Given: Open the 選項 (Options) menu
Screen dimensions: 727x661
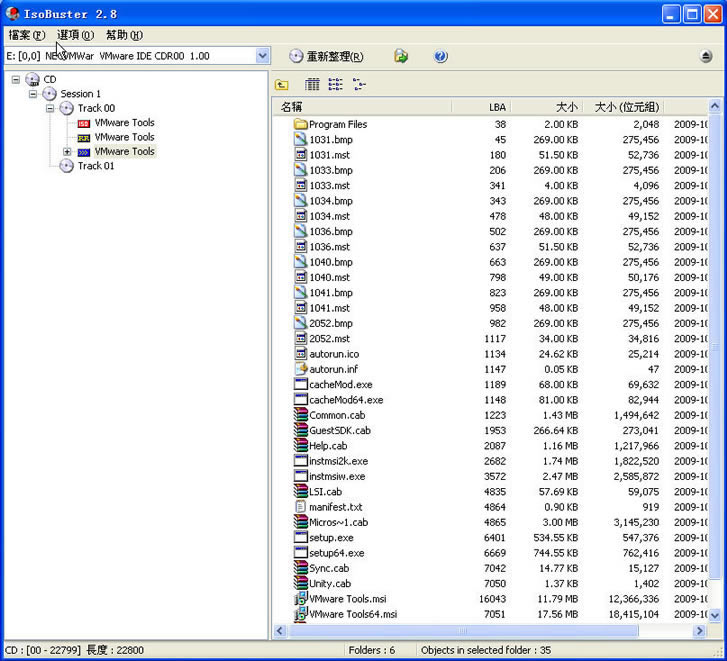Looking at the screenshot, I should coord(75,35).
